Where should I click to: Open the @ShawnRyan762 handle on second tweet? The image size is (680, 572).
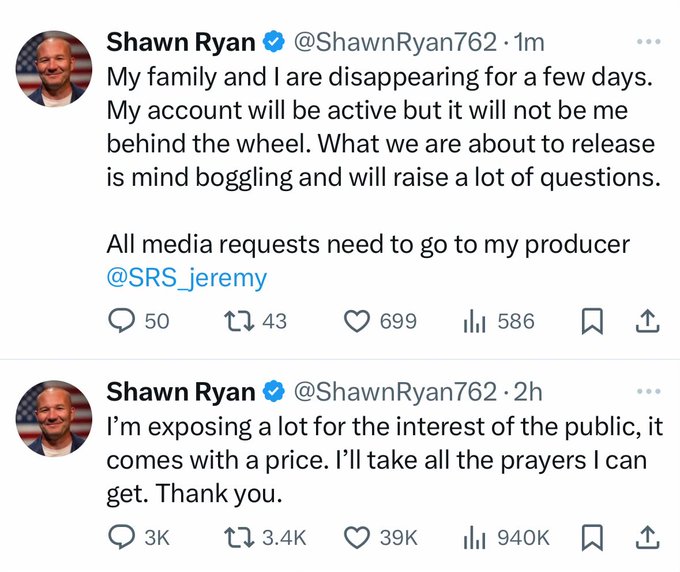pos(394,390)
